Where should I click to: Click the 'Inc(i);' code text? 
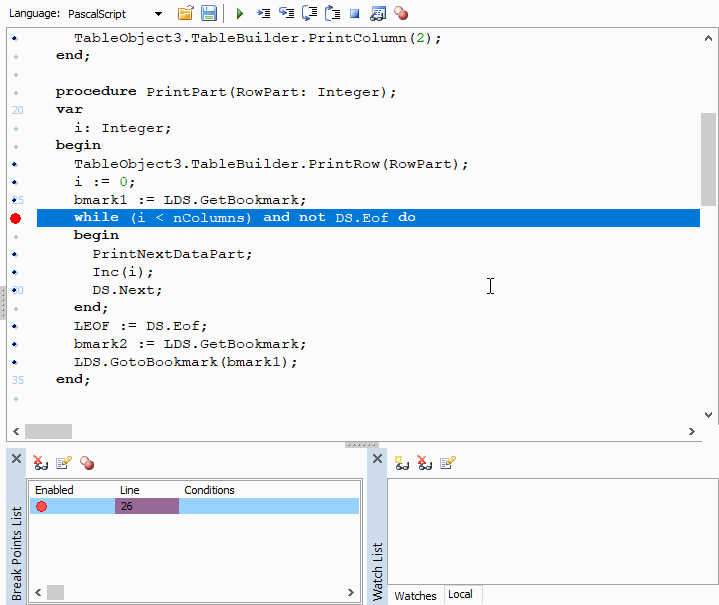pyautogui.click(x=123, y=272)
